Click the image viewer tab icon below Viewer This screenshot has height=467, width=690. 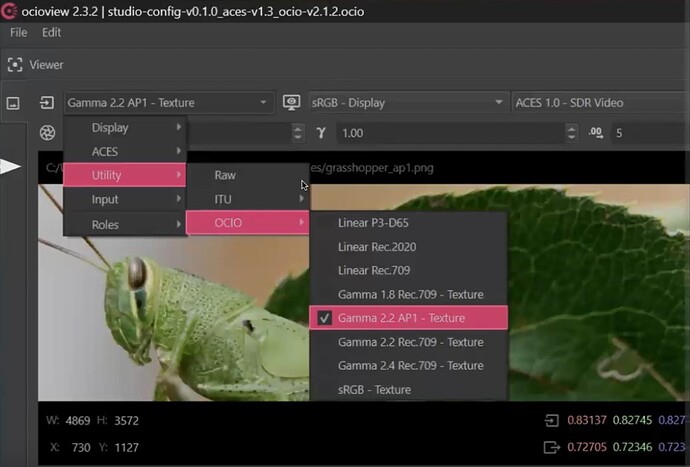point(13,103)
